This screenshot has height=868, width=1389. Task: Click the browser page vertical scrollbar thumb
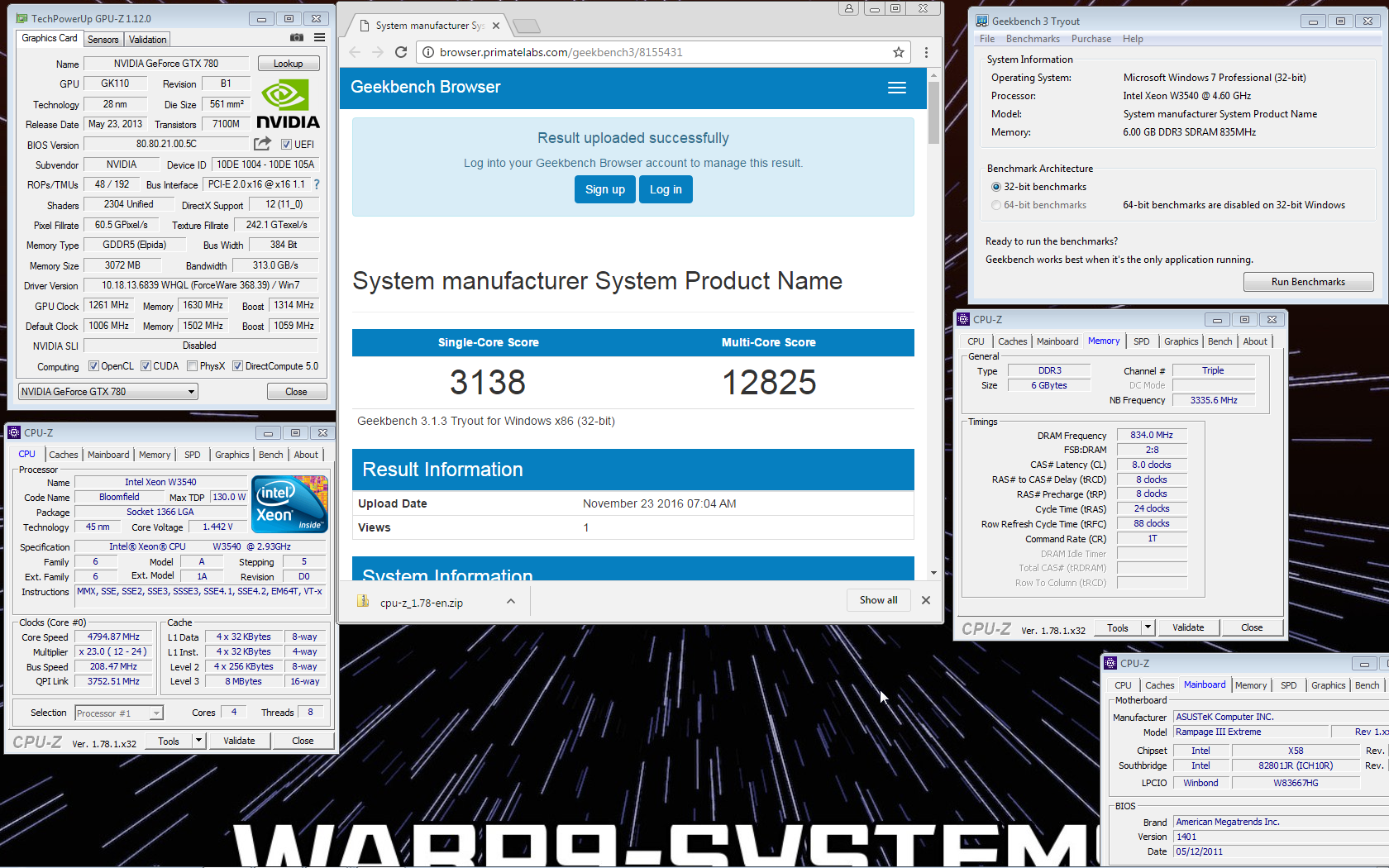(x=933, y=113)
